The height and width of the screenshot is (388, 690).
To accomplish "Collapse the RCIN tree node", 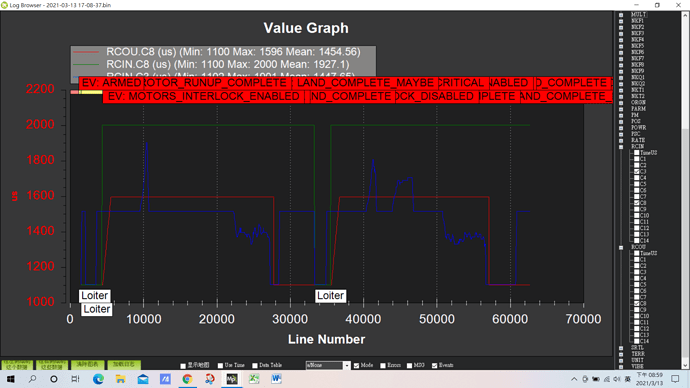I will (x=621, y=146).
